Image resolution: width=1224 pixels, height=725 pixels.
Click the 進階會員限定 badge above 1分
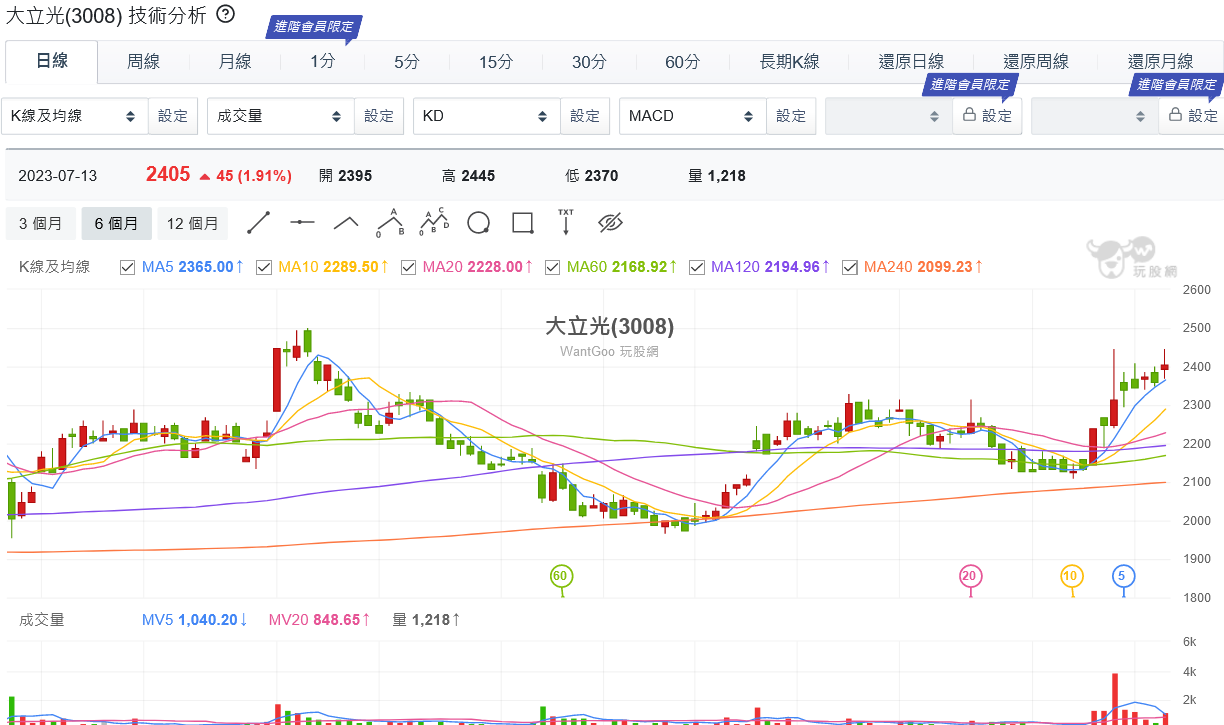(x=314, y=27)
